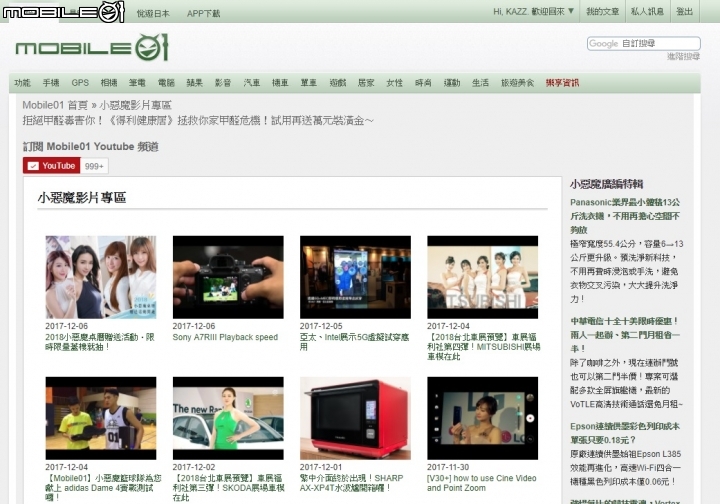Click the date 2017-12-01 under SHARP video
This screenshot has width=720, height=504.
[x=321, y=467]
